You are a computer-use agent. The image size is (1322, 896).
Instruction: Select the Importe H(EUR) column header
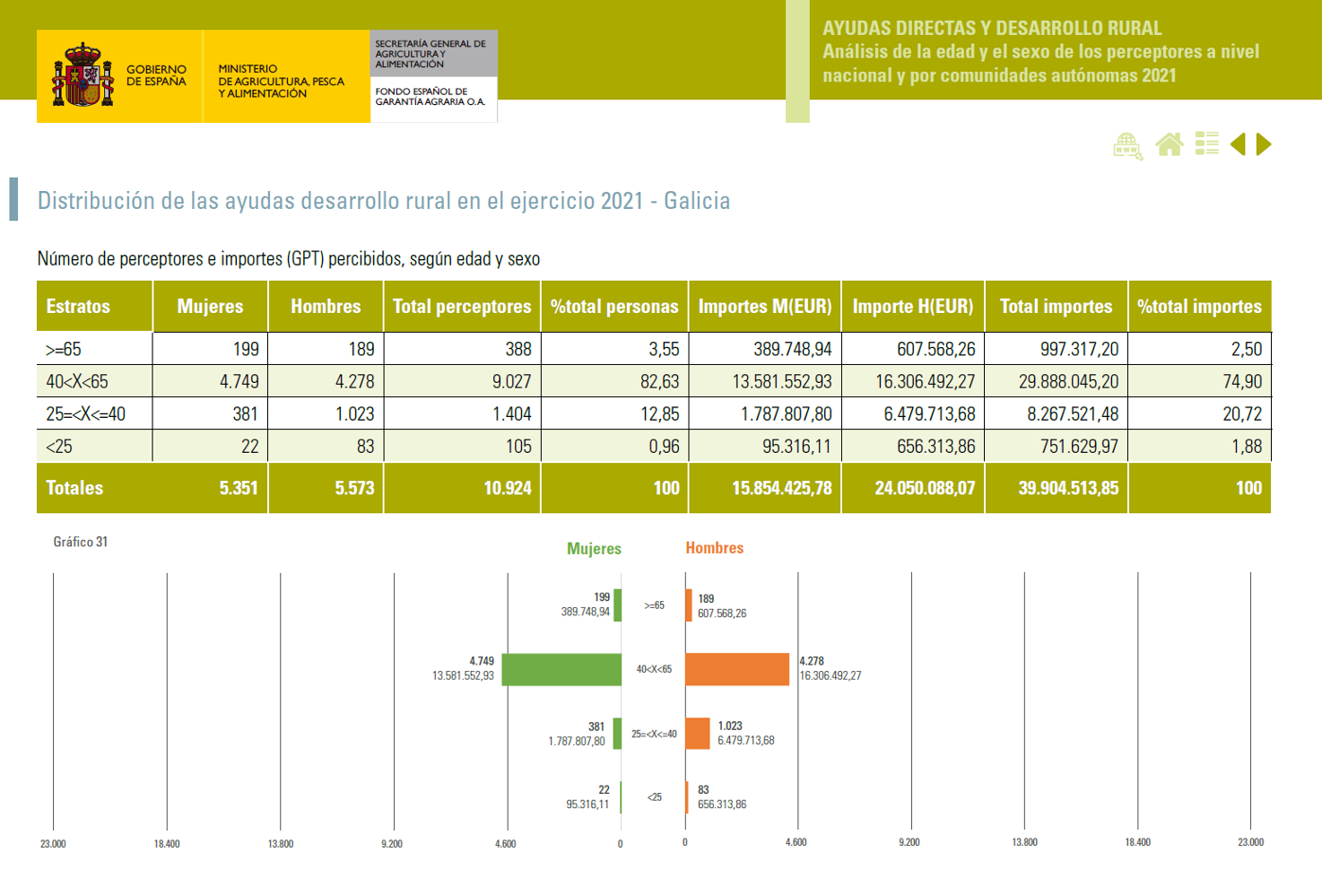tap(913, 307)
